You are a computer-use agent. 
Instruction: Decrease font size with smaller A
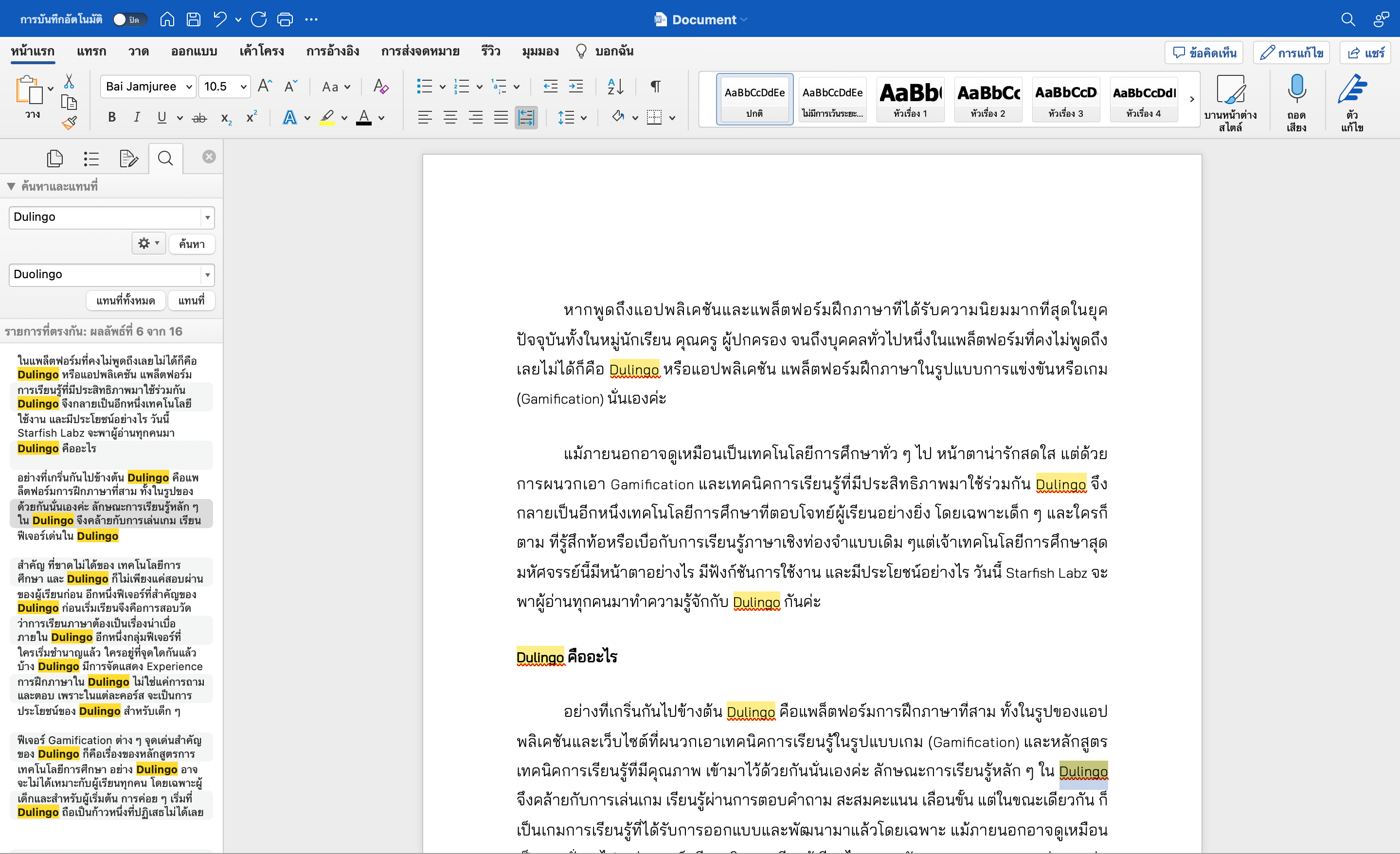tap(290, 87)
